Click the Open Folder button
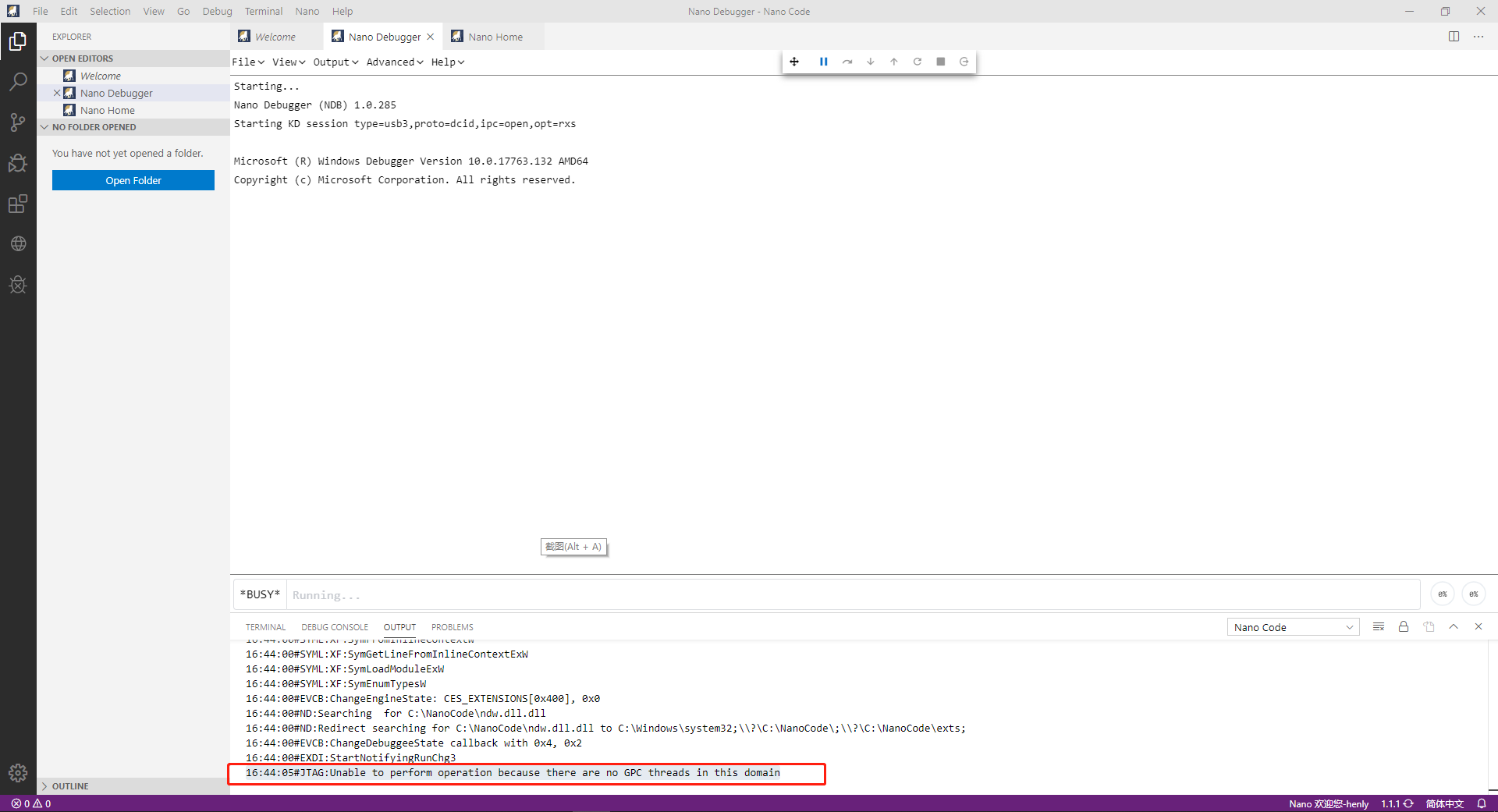 [x=133, y=180]
